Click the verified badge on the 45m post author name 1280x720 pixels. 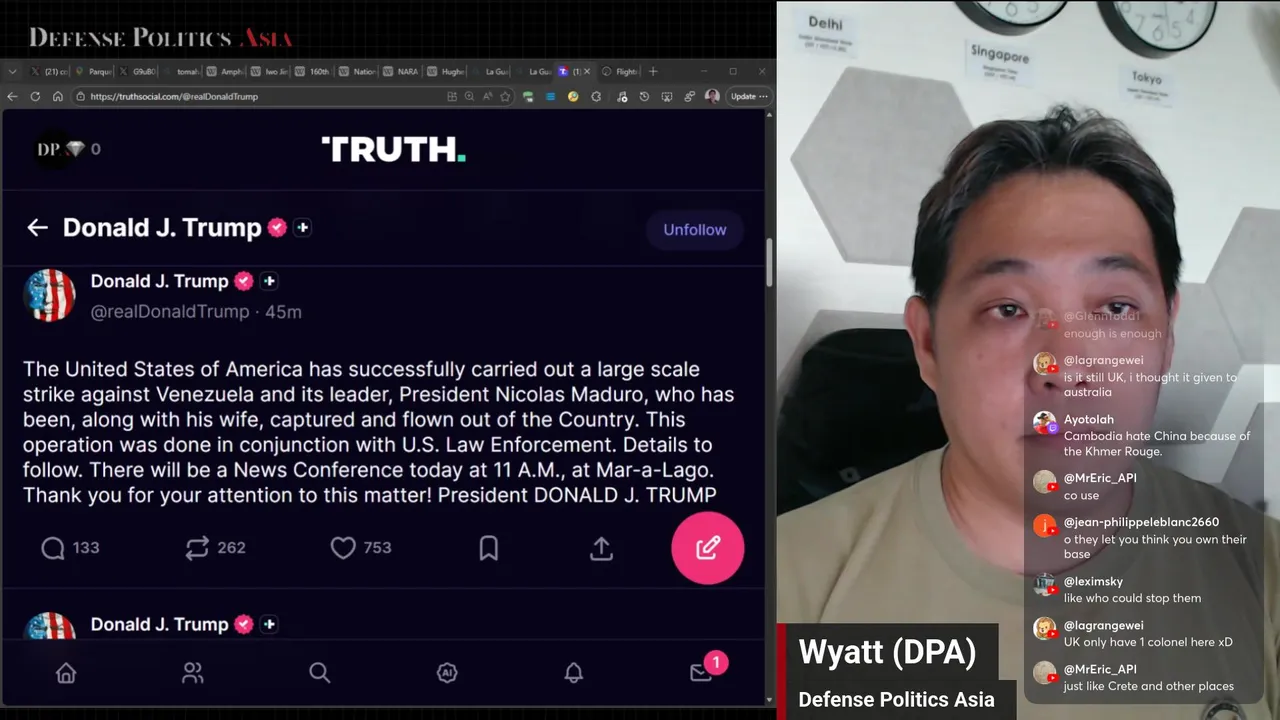tap(243, 281)
